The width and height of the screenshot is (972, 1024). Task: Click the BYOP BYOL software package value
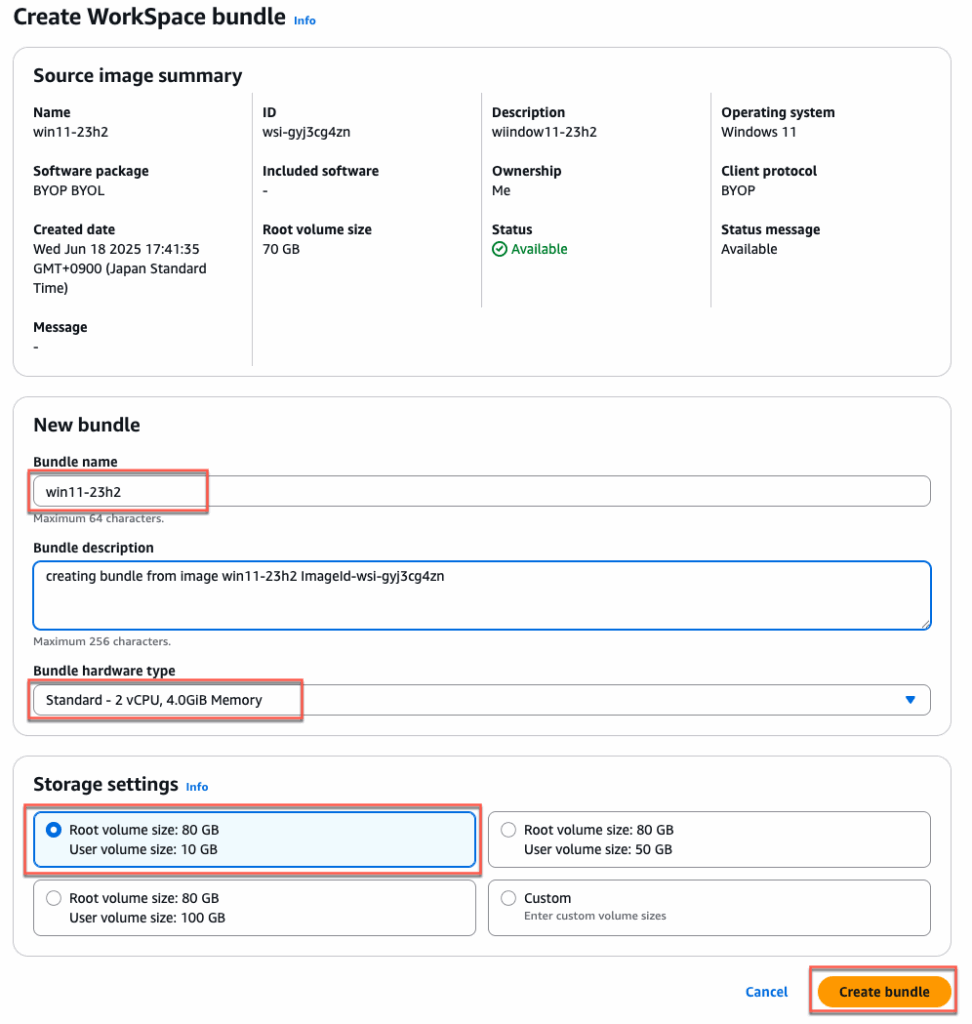coord(69,190)
